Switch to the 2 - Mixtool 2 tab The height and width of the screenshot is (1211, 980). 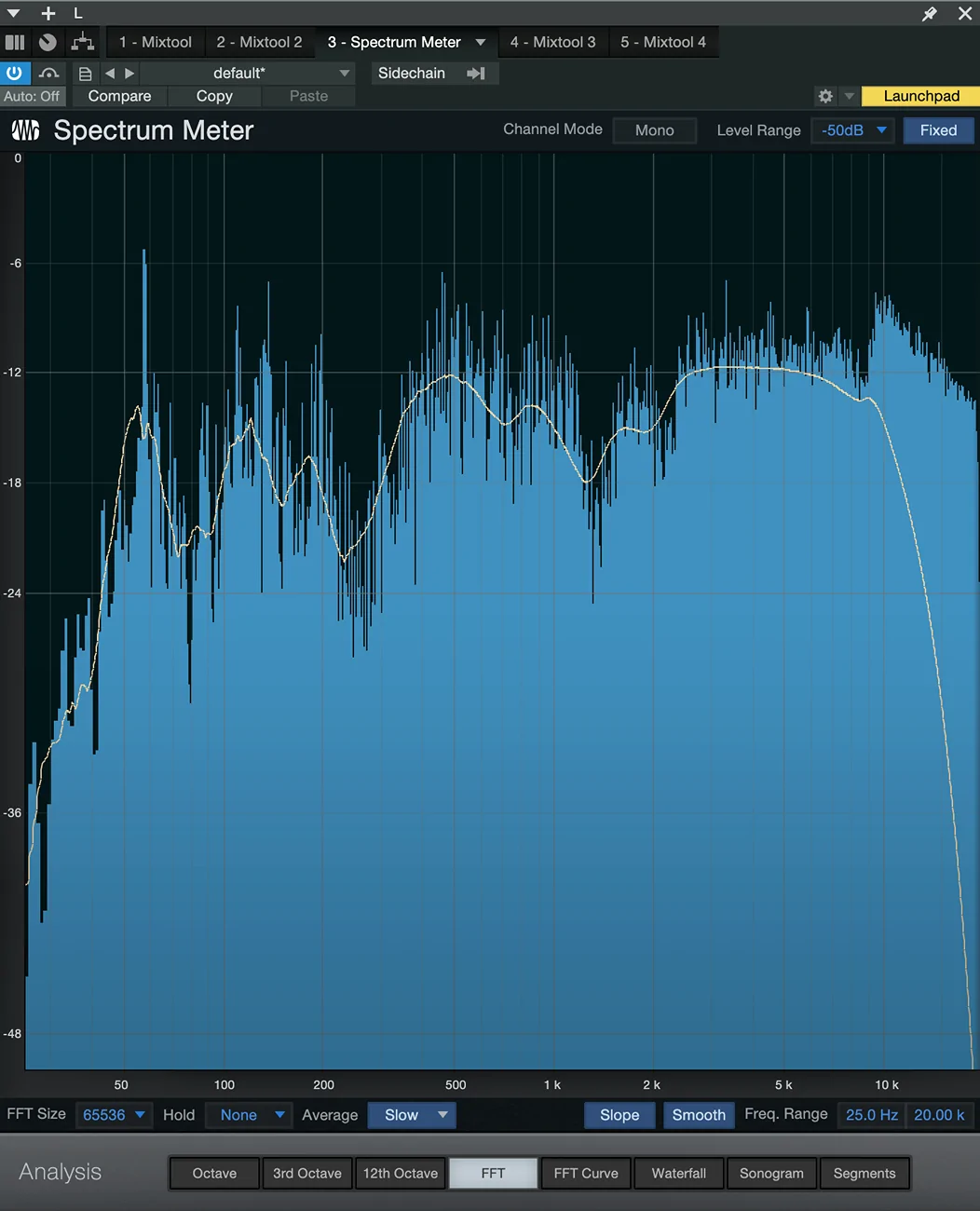point(259,42)
